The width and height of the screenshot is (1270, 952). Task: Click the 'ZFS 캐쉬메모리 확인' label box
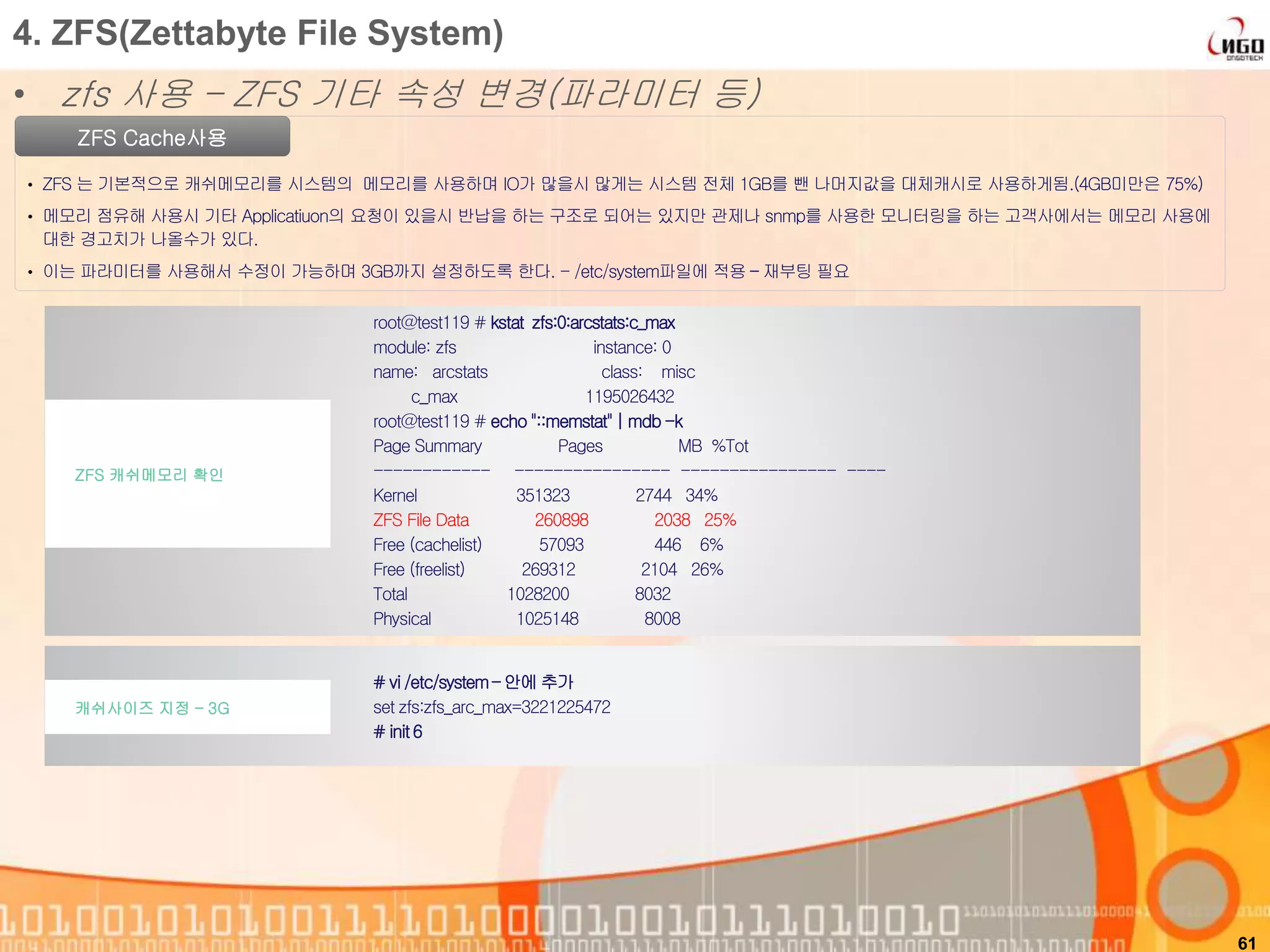[x=187, y=474]
